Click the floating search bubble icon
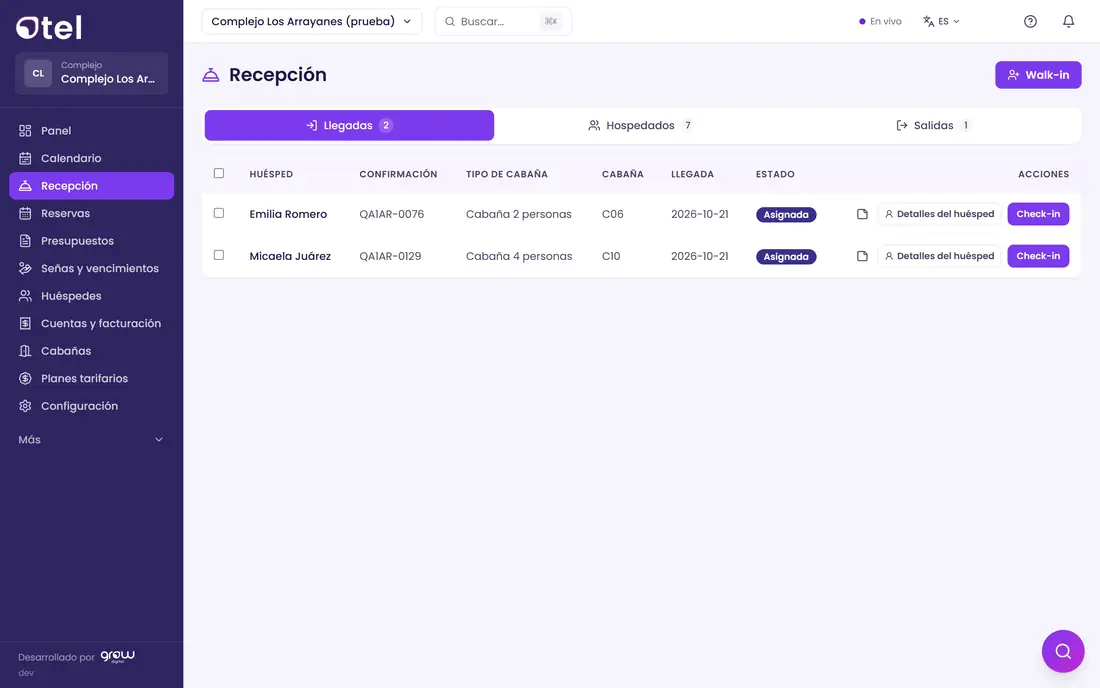Screen dimensions: 1100x688 1063,651
